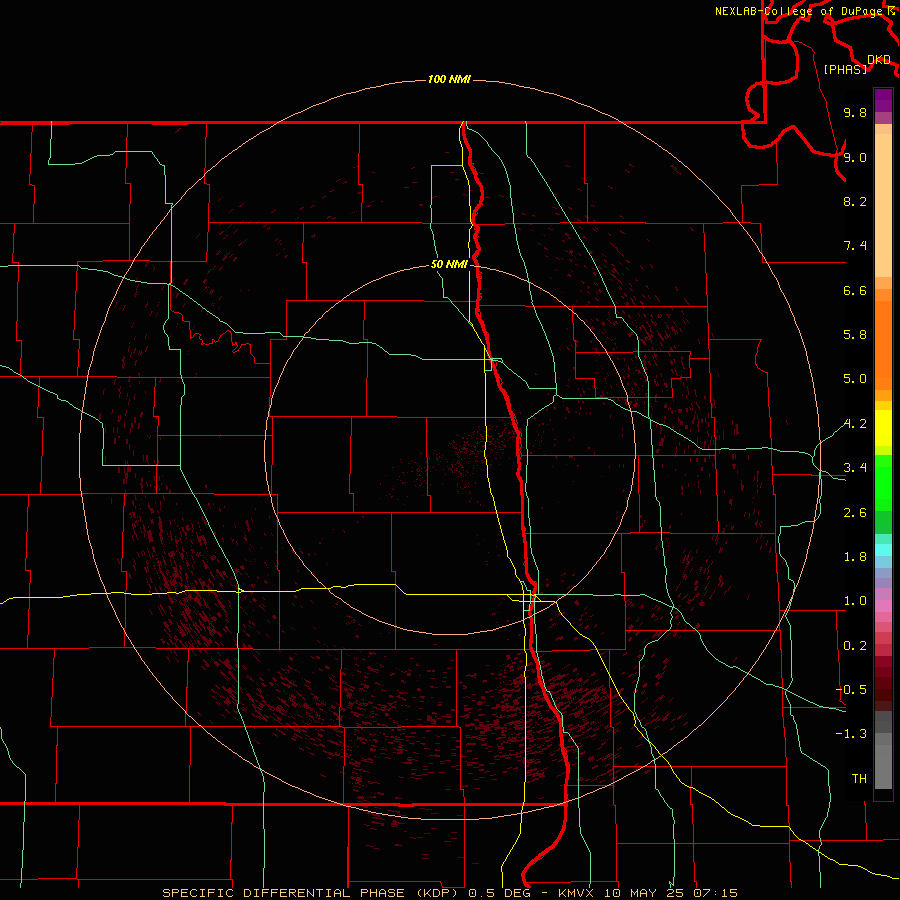Click the 2.6 value on the color scale
The width and height of the screenshot is (900, 900).
pos(855,513)
